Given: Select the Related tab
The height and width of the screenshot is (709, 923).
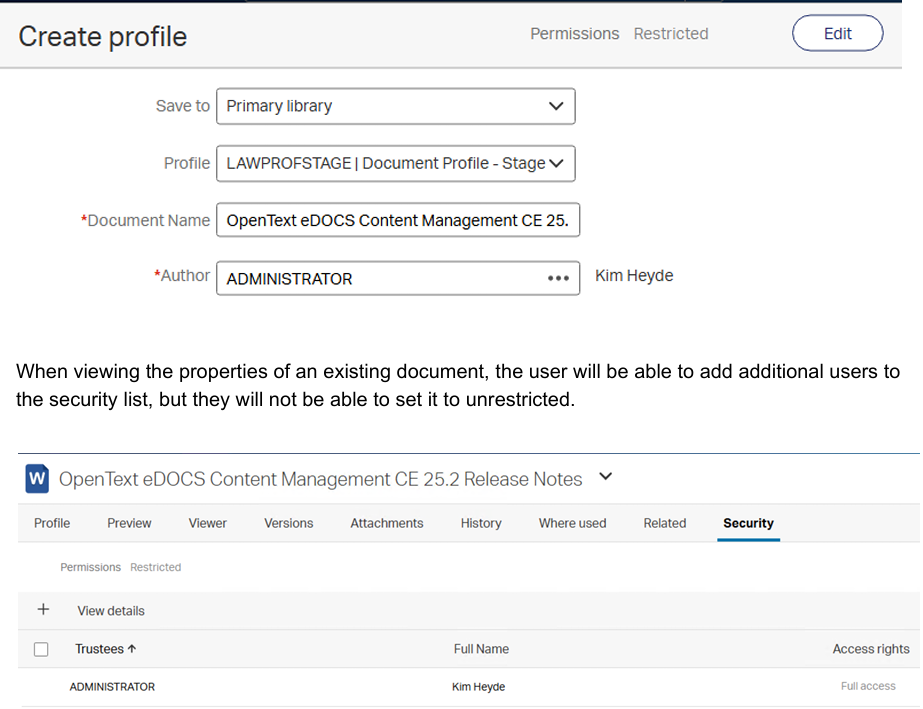Looking at the screenshot, I should [665, 523].
